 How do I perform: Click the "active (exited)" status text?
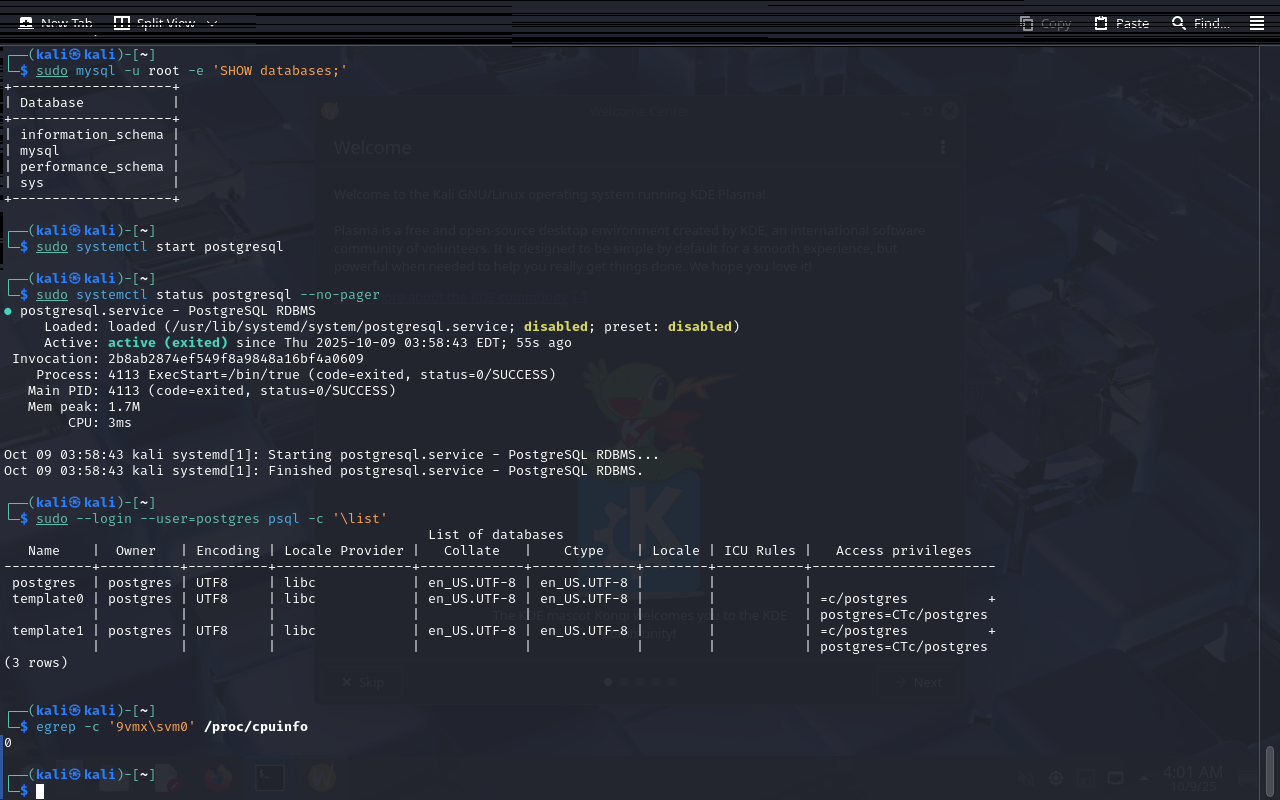click(168, 343)
